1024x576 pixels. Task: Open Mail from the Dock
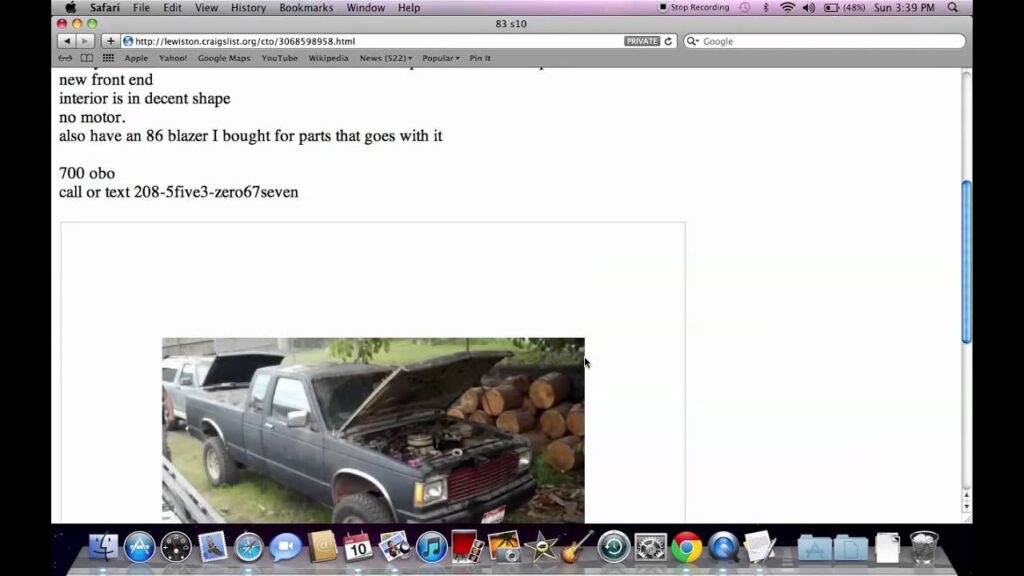(212, 547)
